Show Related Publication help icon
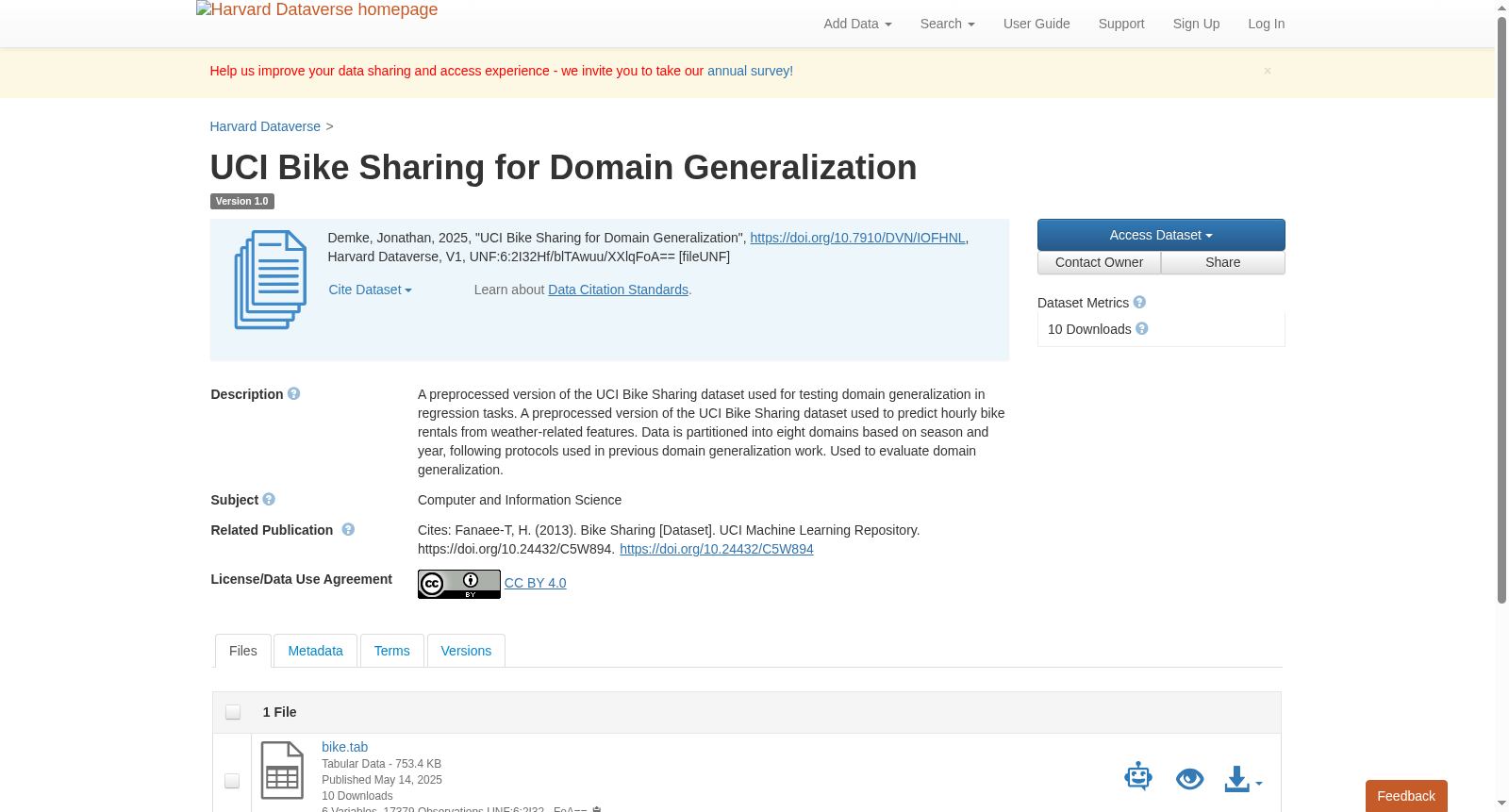 (348, 530)
